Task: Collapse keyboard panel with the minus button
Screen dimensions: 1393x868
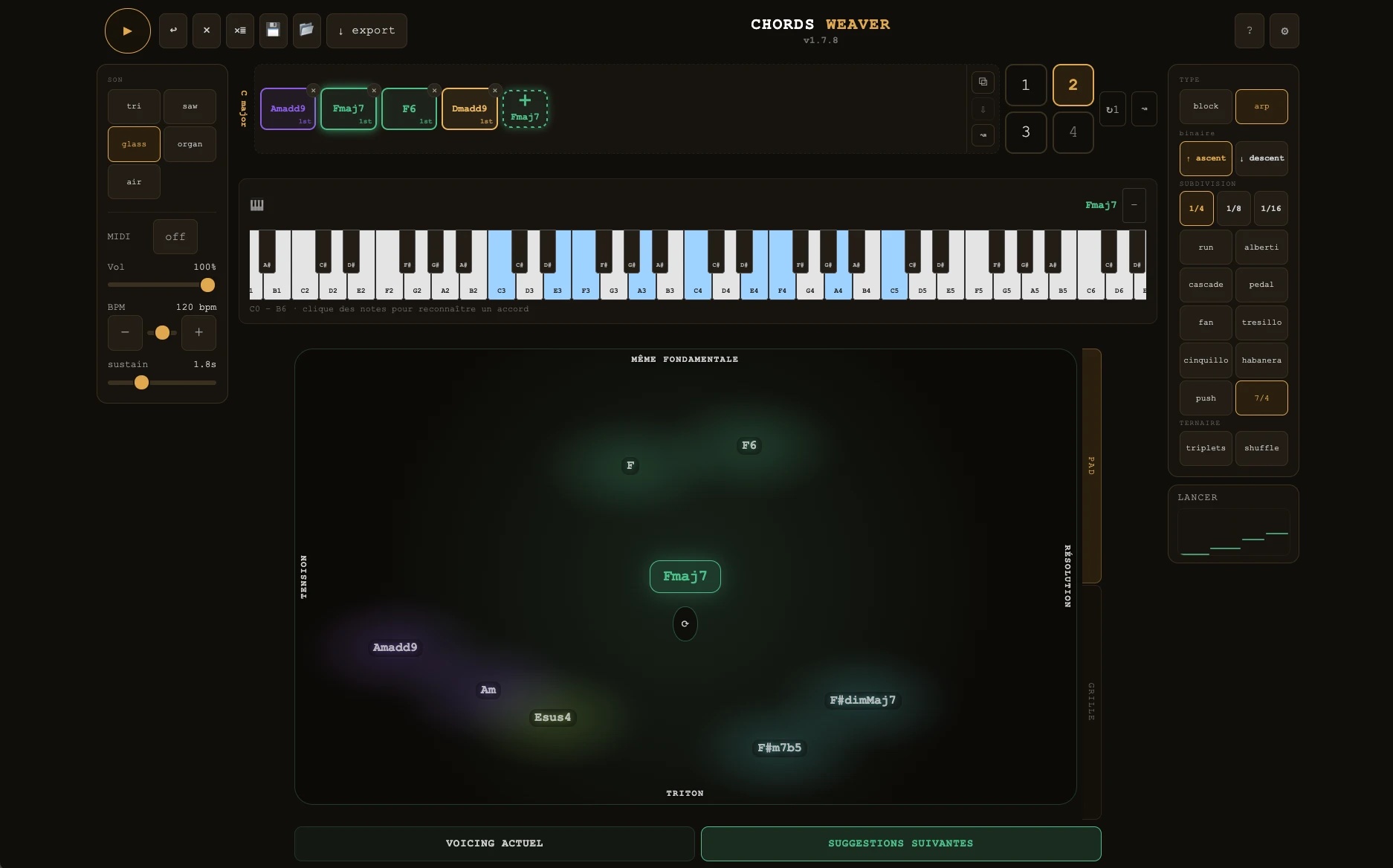Action: [1134, 205]
